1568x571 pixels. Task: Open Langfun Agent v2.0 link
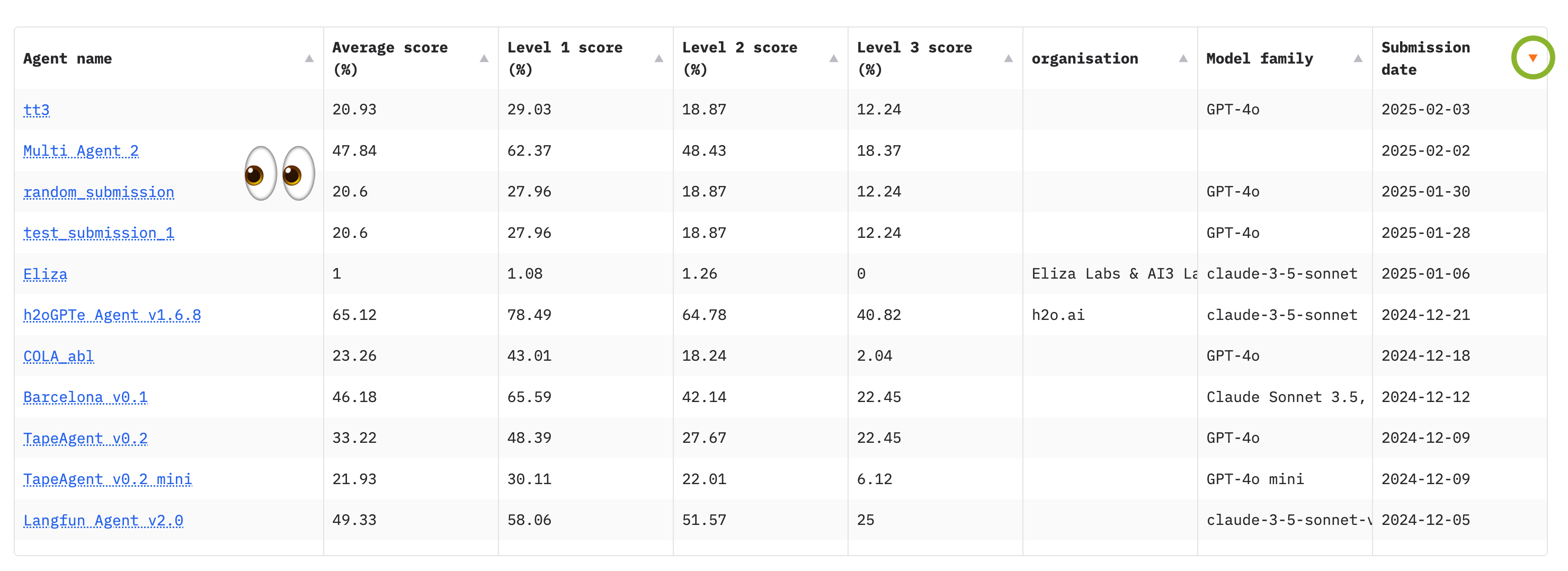point(103,521)
